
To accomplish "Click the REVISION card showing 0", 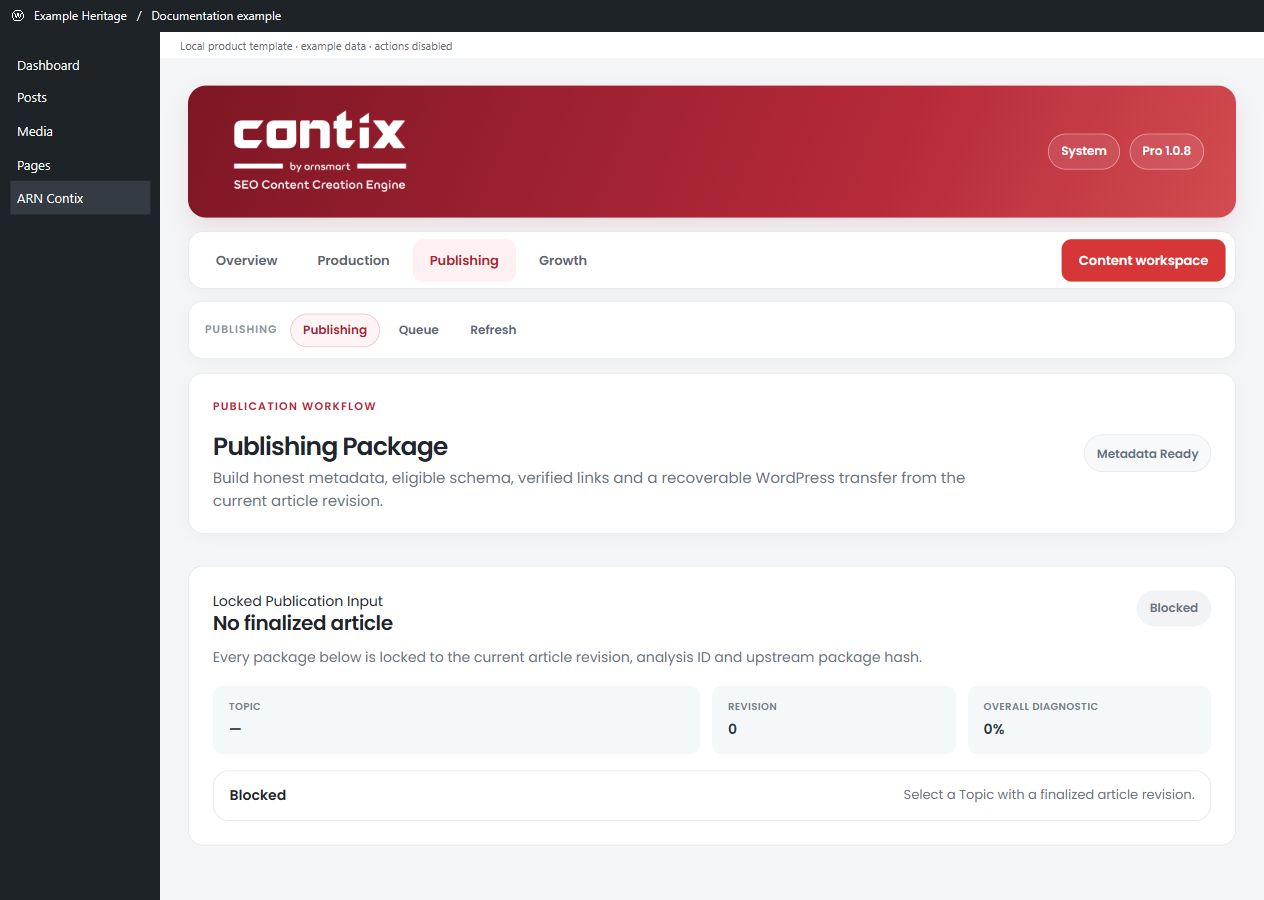I will (834, 720).
